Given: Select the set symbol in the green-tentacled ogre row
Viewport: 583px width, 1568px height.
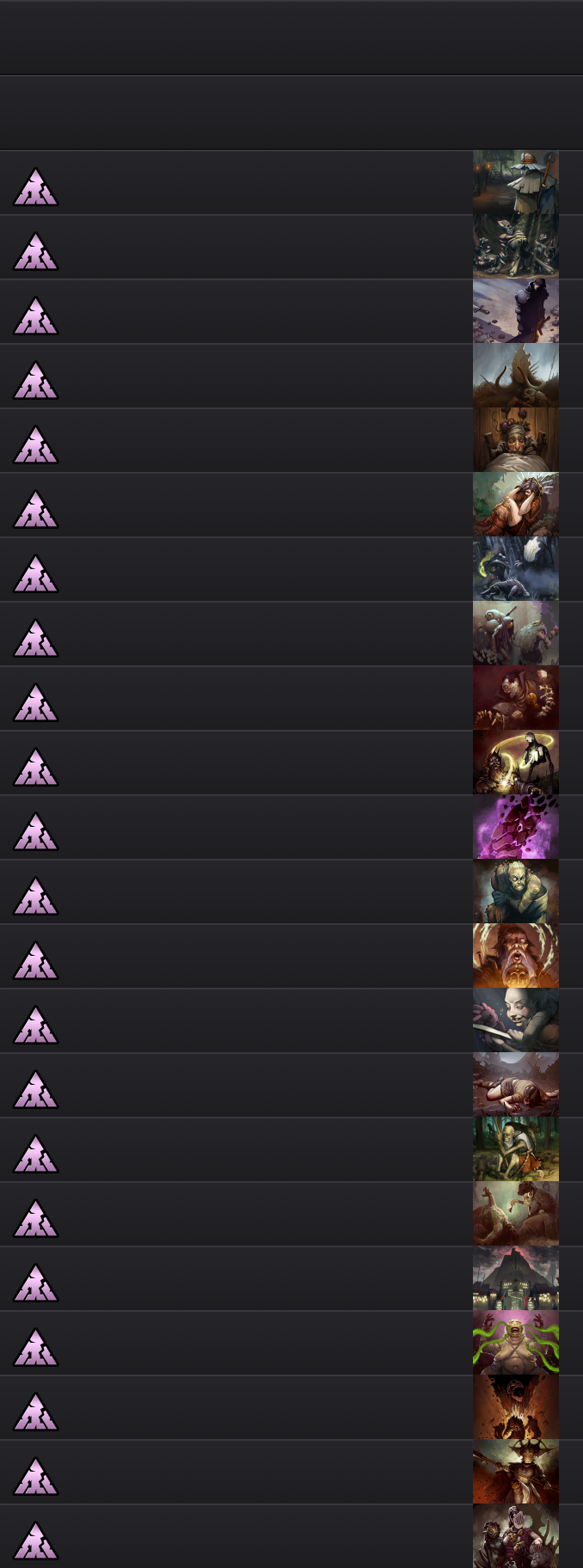Looking at the screenshot, I should tap(35, 1347).
